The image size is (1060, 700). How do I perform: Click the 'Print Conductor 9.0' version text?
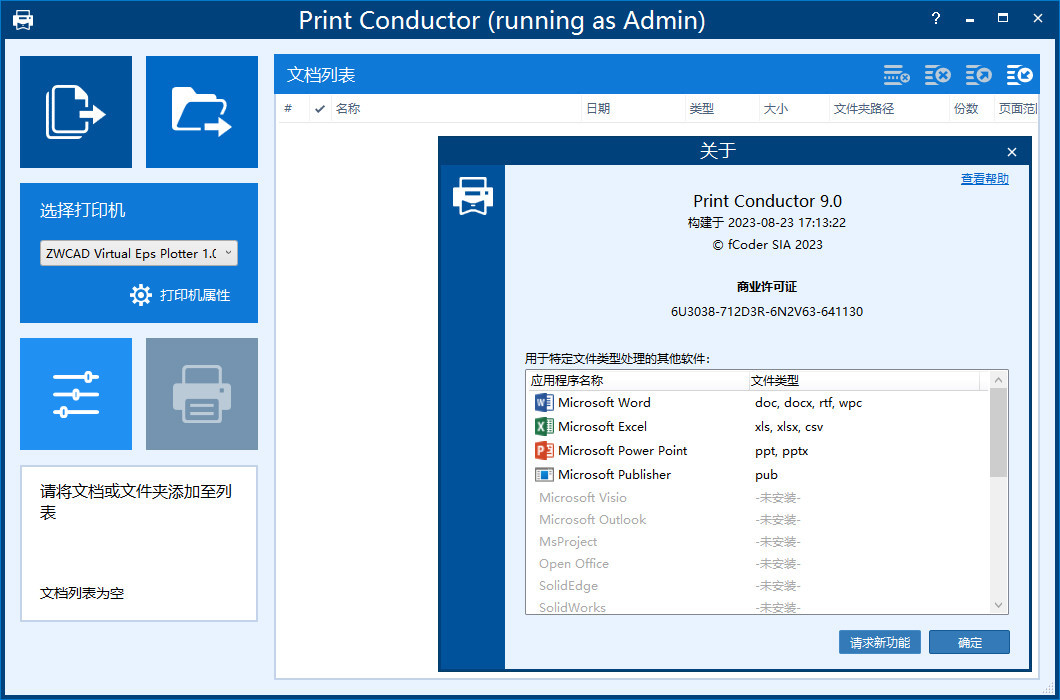767,201
